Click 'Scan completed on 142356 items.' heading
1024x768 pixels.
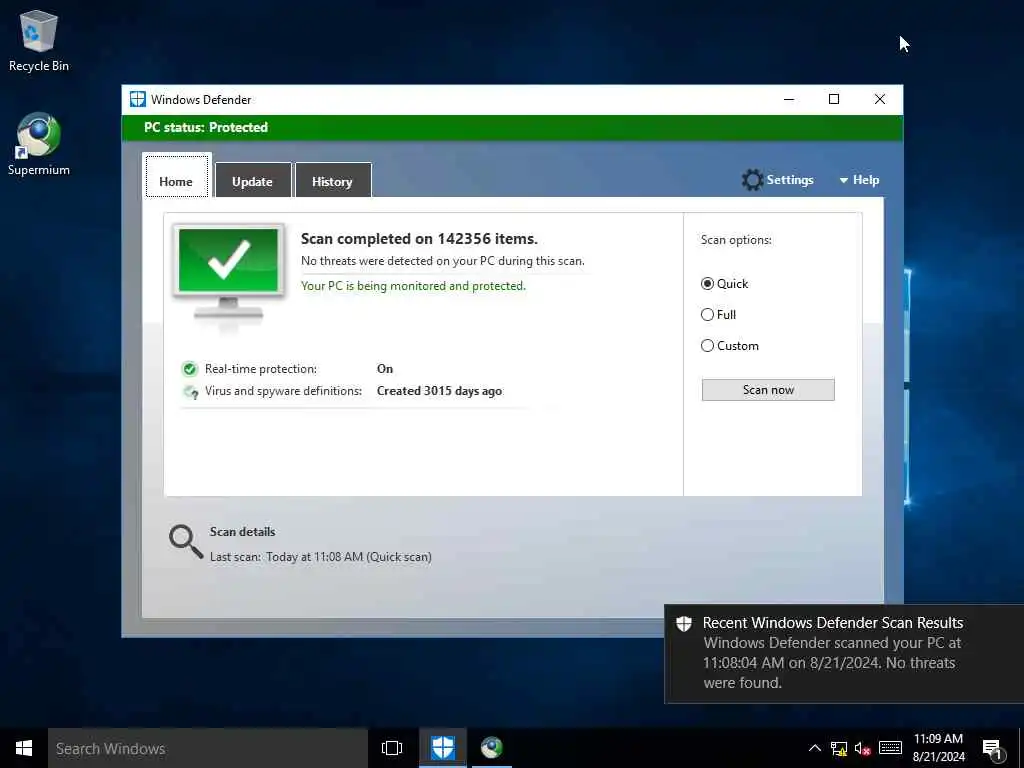point(419,239)
